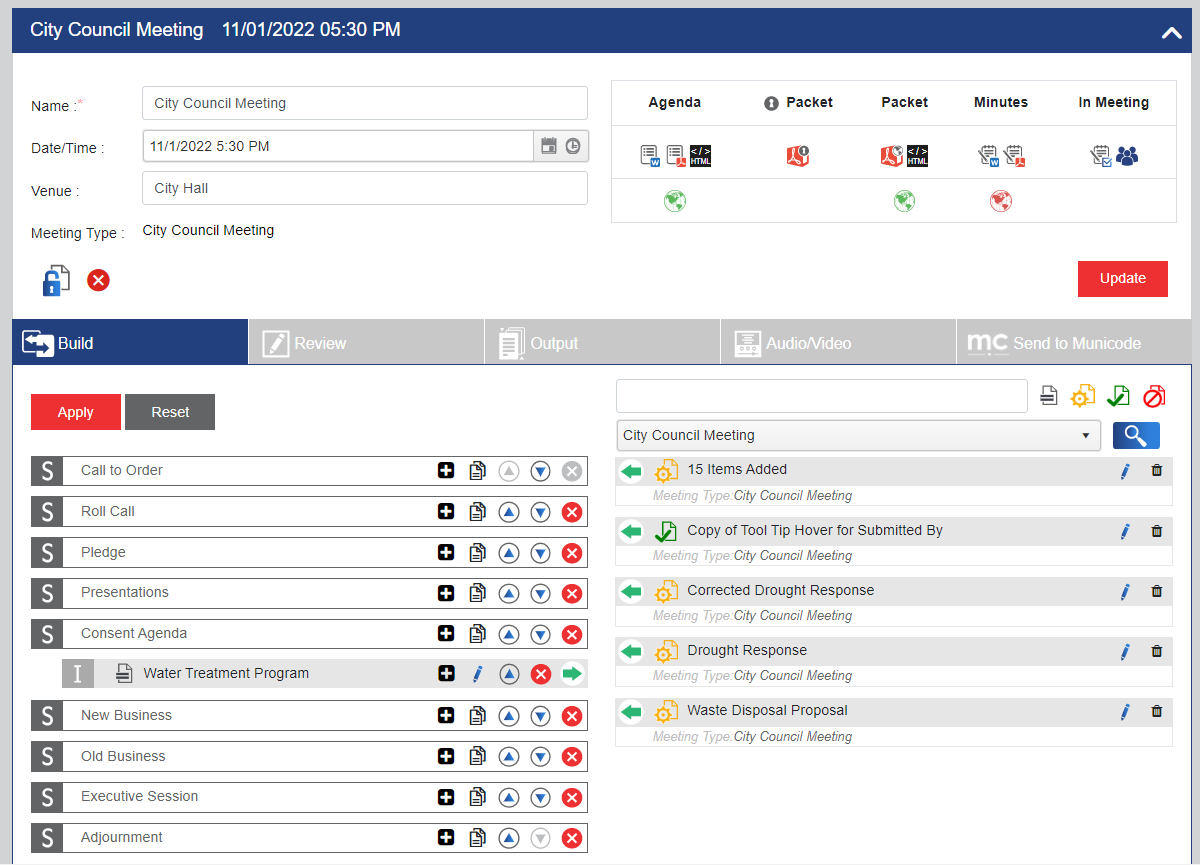The height and width of the screenshot is (865, 1200).
Task: Click the private Packet PDF icon
Action: pyautogui.click(x=797, y=156)
